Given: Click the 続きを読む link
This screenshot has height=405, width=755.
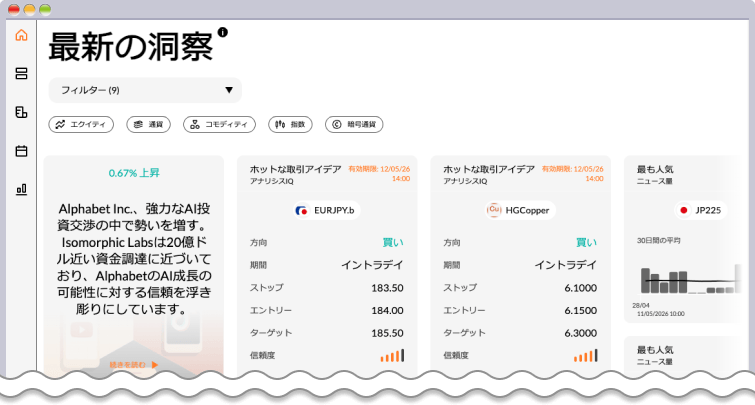Looking at the screenshot, I should (x=128, y=365).
